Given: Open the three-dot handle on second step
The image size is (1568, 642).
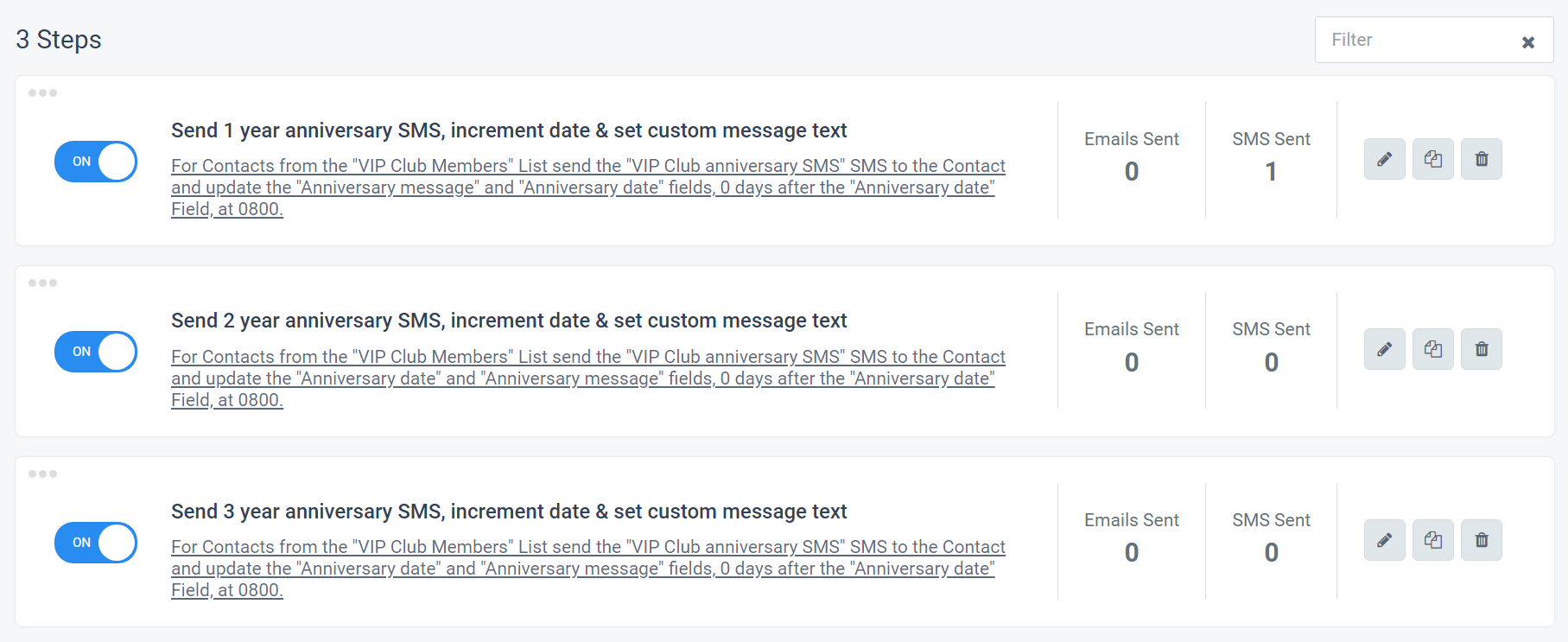Looking at the screenshot, I should (42, 283).
